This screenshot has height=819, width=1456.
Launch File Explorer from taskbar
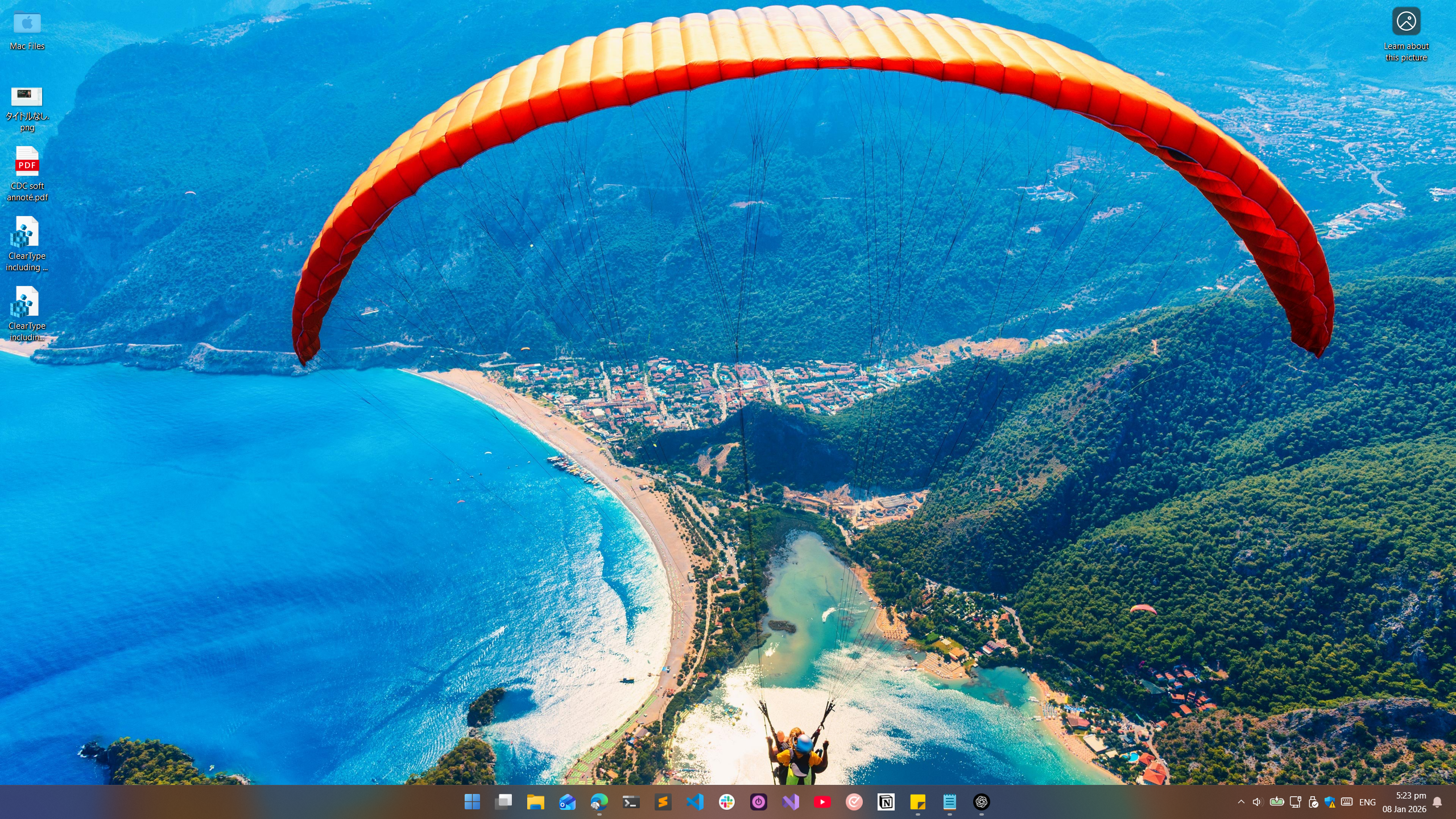click(535, 802)
